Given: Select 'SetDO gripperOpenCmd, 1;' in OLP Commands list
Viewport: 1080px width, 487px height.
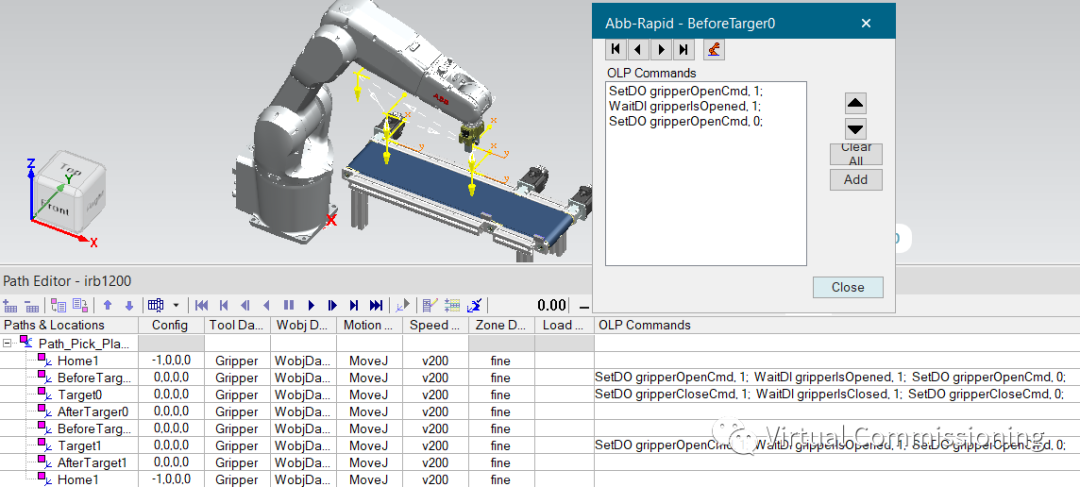Looking at the screenshot, I should click(x=686, y=91).
